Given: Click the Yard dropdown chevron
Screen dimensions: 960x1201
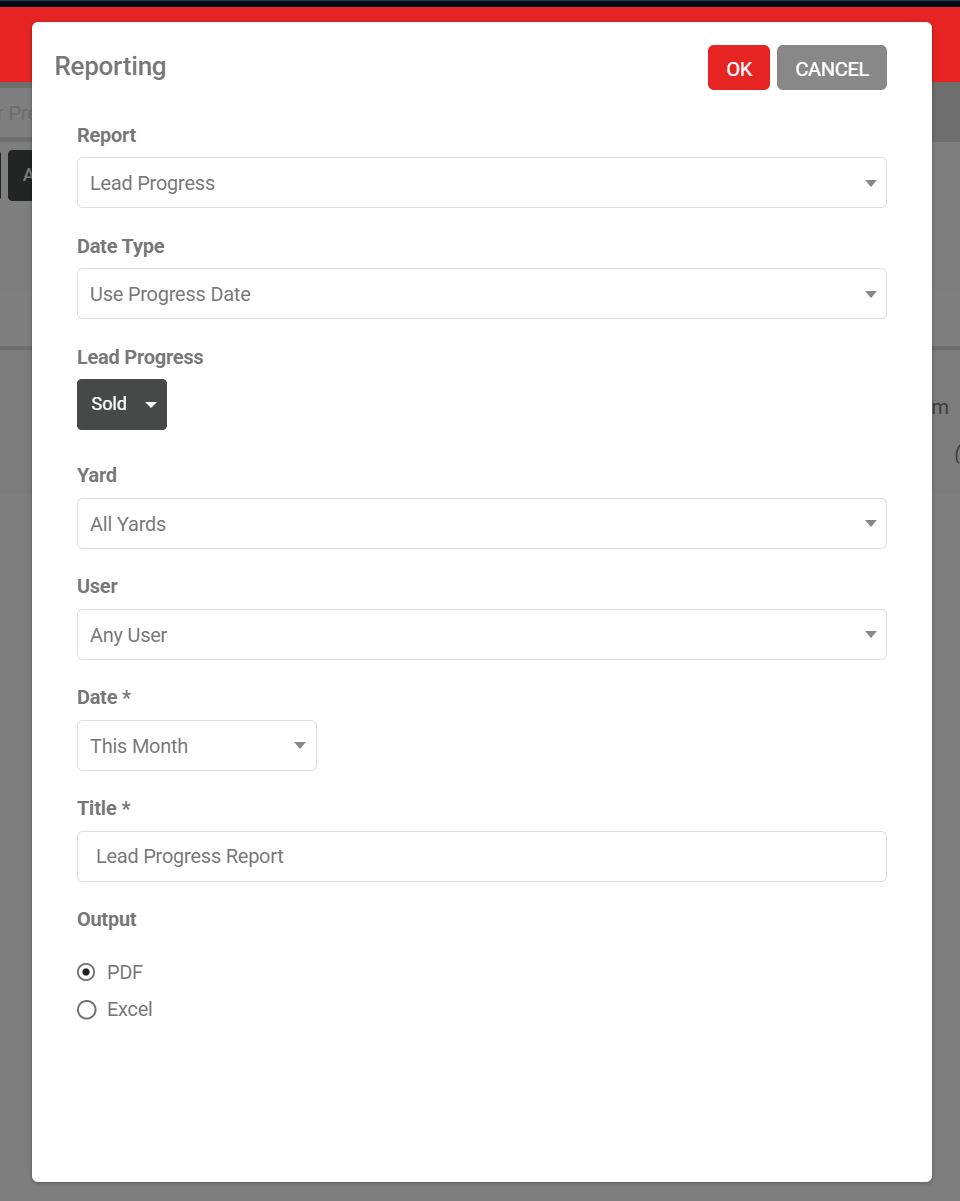Looking at the screenshot, I should coord(871,523).
